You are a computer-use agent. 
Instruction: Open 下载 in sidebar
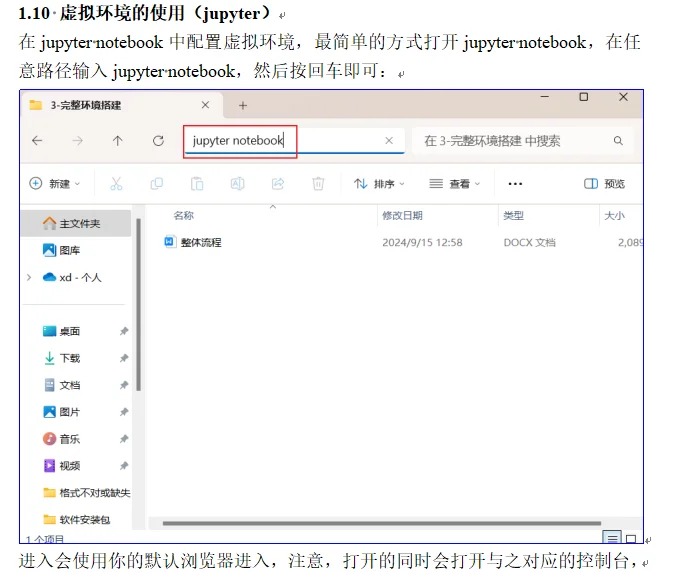point(62,358)
